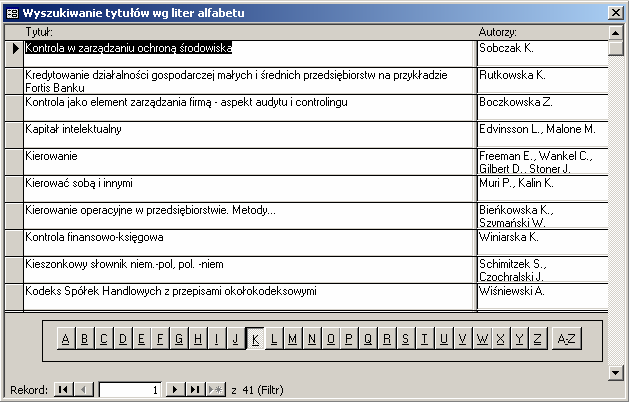Click the title 'Kierowanie' field

tap(250, 161)
